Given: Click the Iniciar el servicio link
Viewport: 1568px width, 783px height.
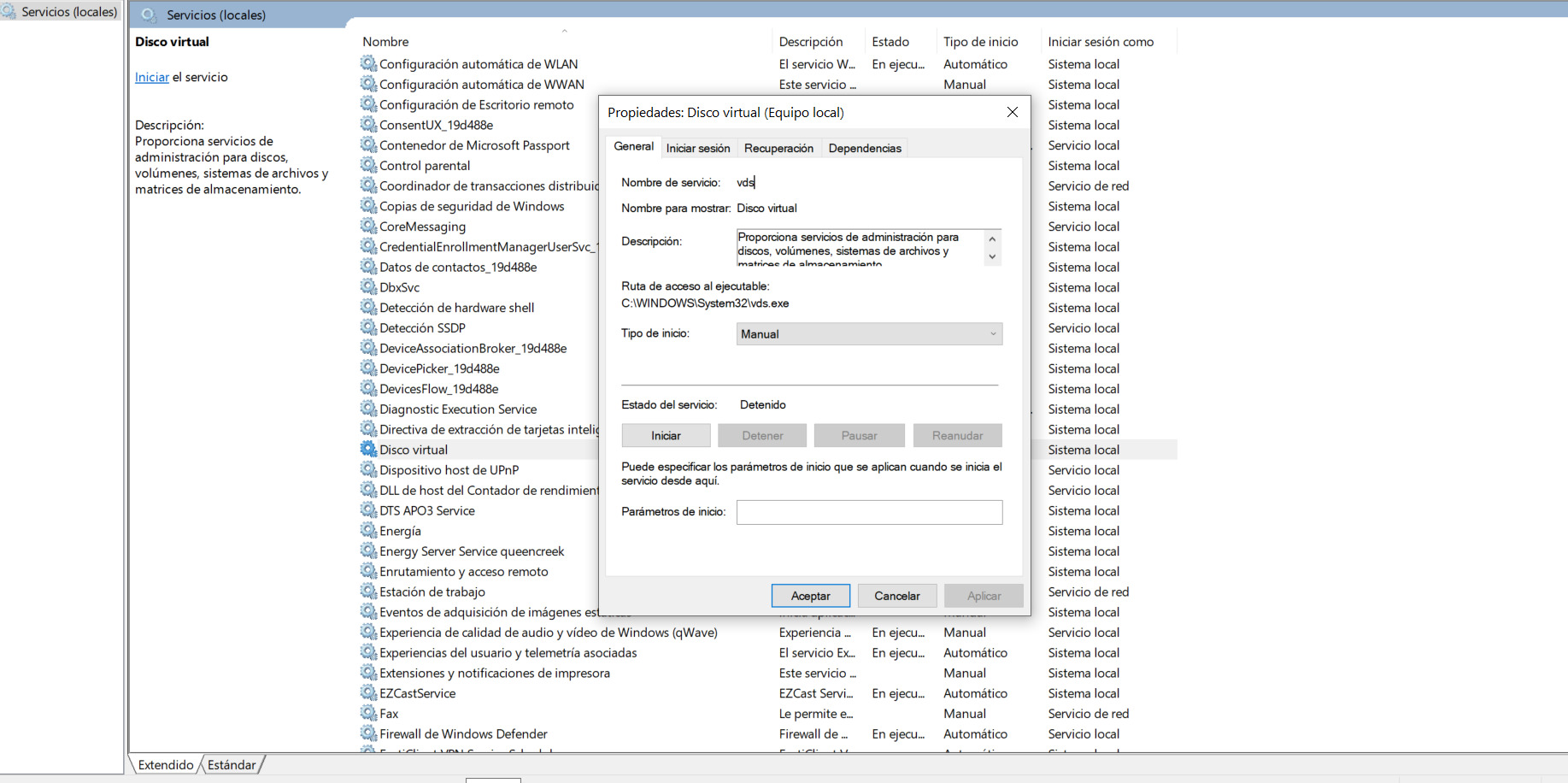Looking at the screenshot, I should (x=152, y=77).
